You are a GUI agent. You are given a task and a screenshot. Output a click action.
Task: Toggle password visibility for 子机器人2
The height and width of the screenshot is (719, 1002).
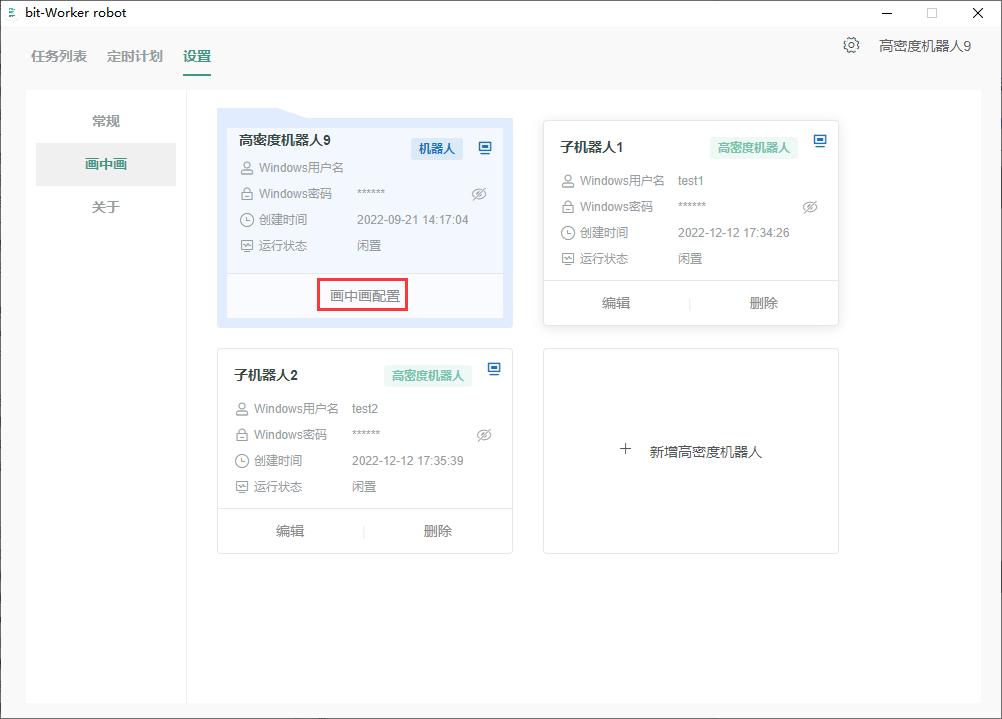coord(484,435)
